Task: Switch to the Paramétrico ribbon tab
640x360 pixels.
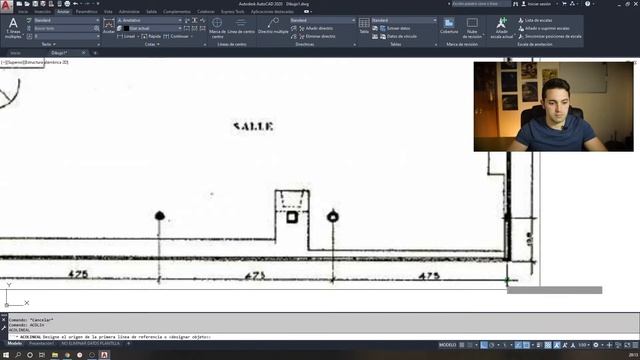Action: 87,12
